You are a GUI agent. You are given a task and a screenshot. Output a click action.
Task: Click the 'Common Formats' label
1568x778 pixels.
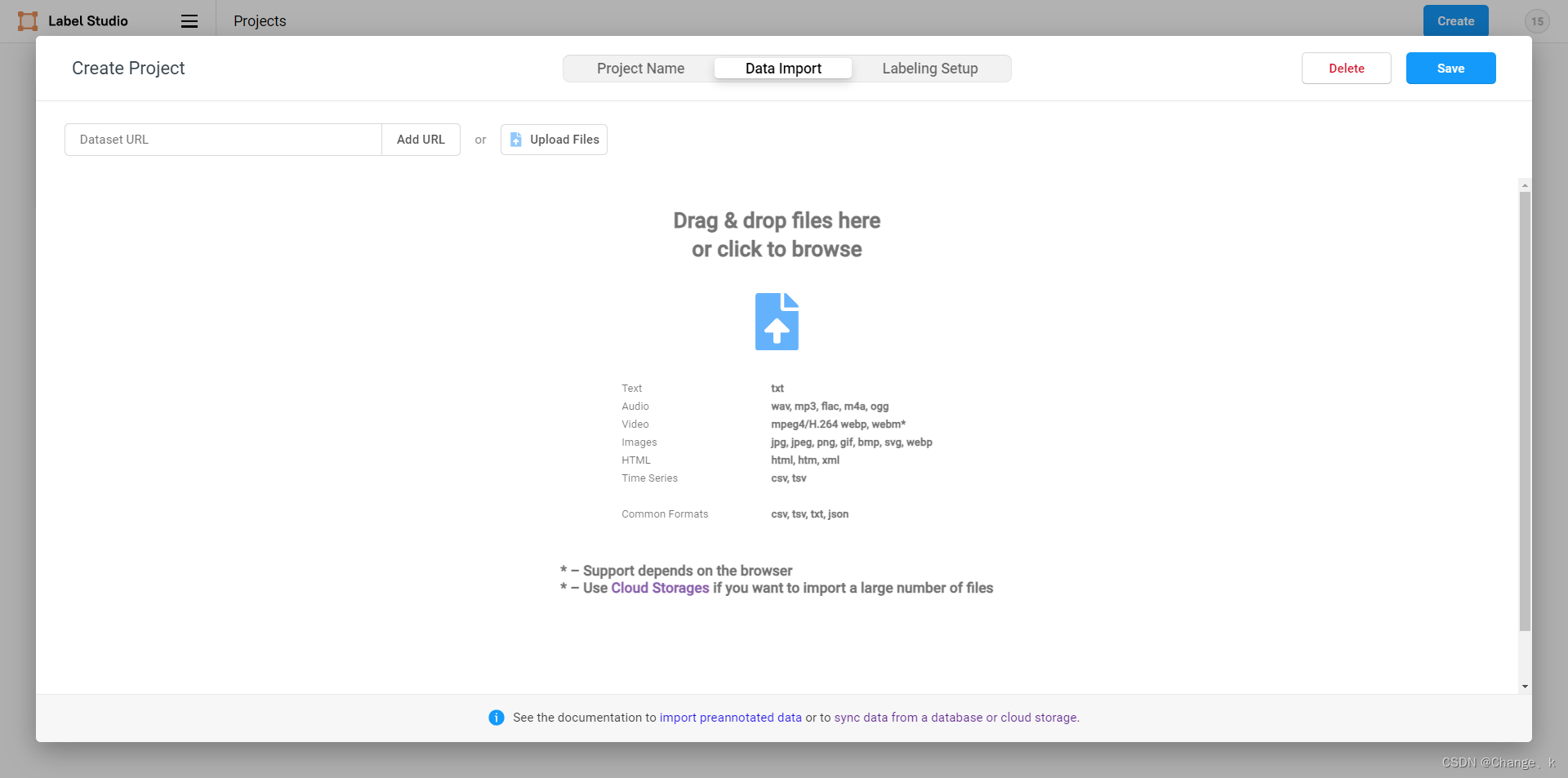click(665, 514)
